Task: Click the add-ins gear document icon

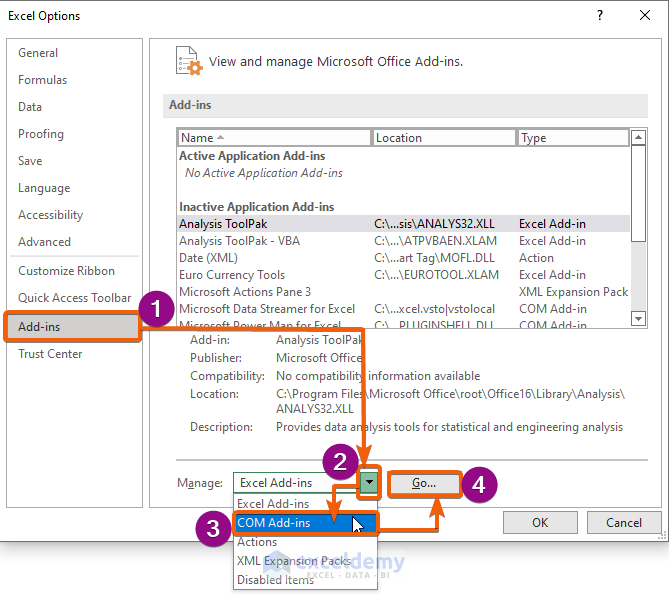Action: point(189,61)
